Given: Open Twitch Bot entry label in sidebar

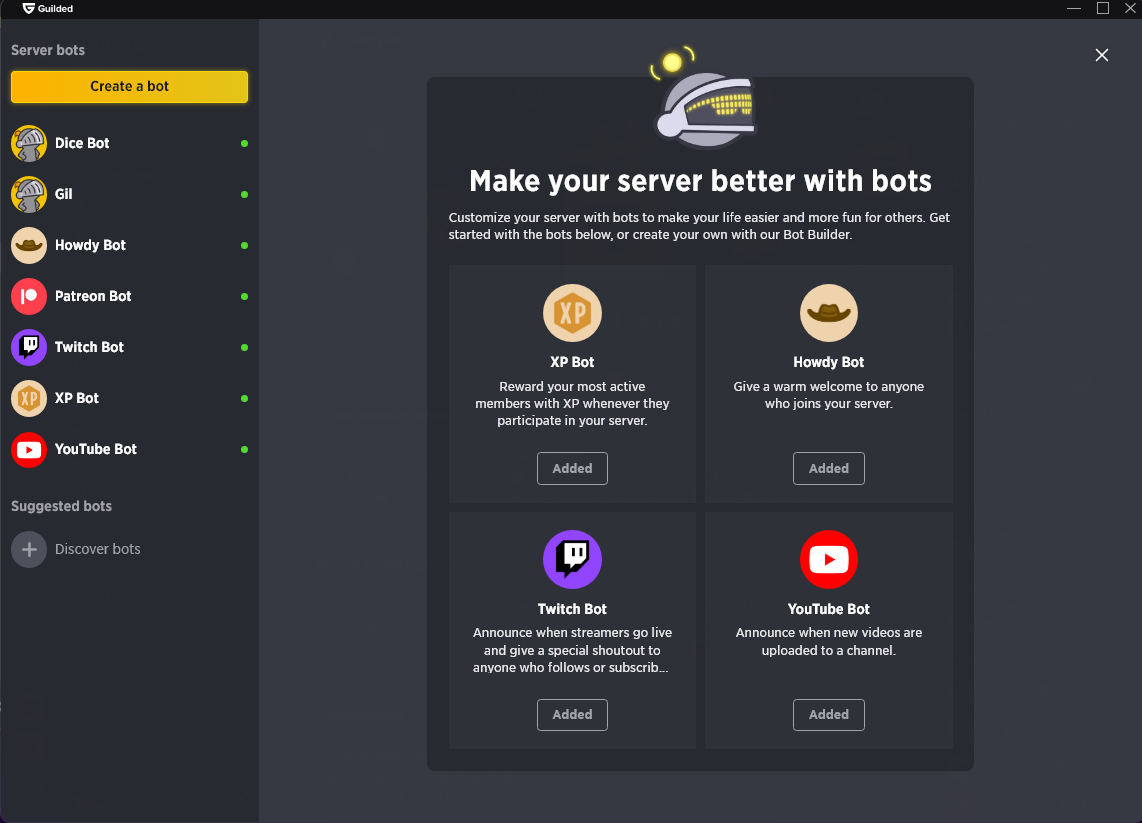Looking at the screenshot, I should coord(90,347).
